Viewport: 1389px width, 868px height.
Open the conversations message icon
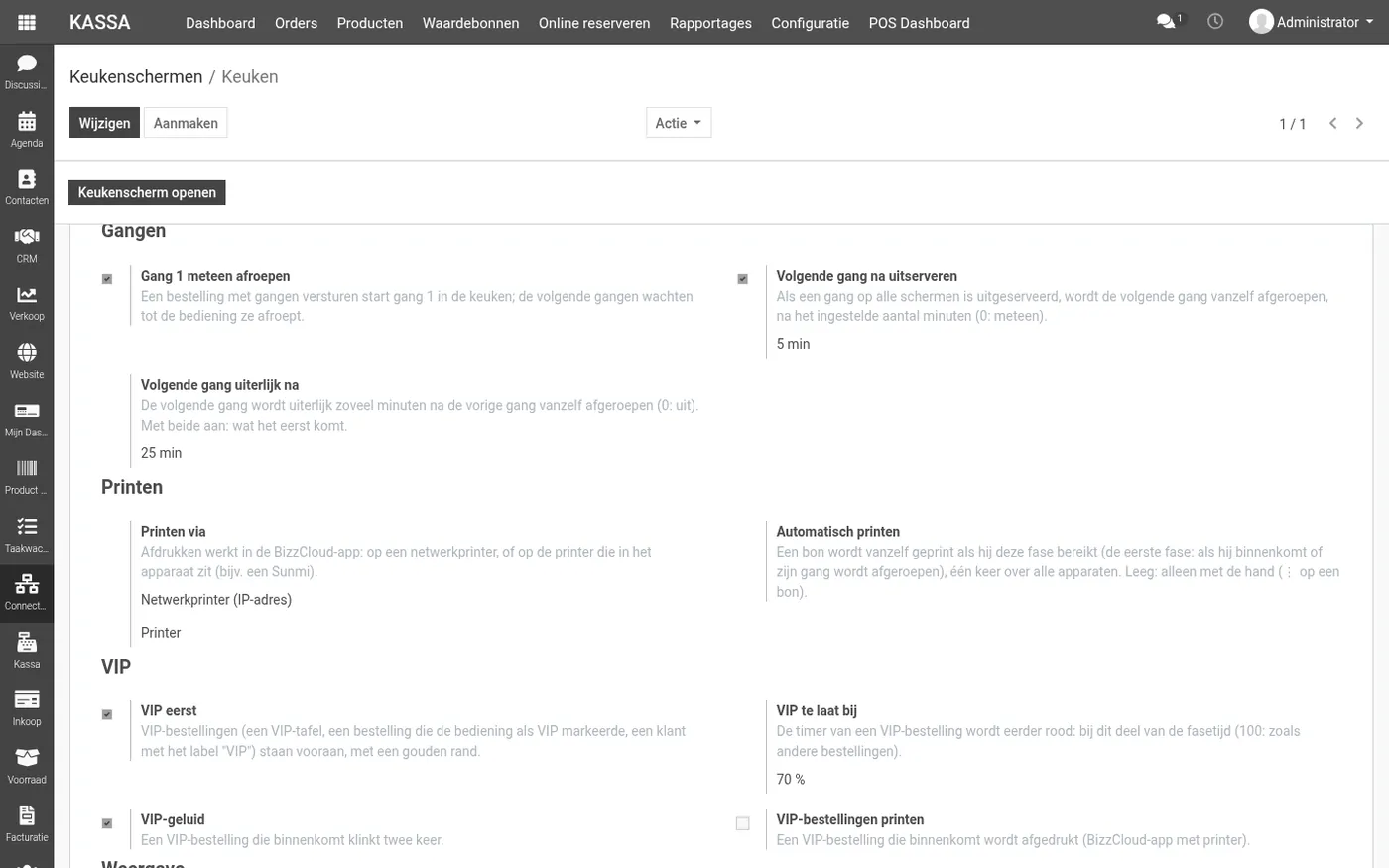point(1170,21)
